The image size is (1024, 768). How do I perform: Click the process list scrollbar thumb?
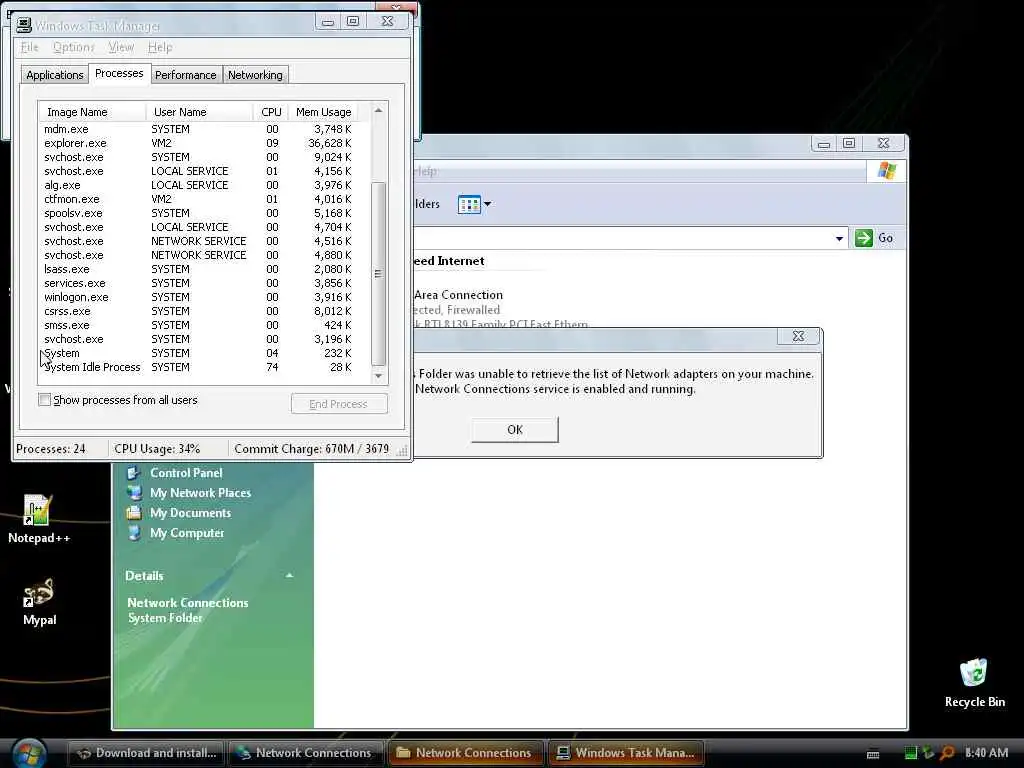pyautogui.click(x=378, y=274)
